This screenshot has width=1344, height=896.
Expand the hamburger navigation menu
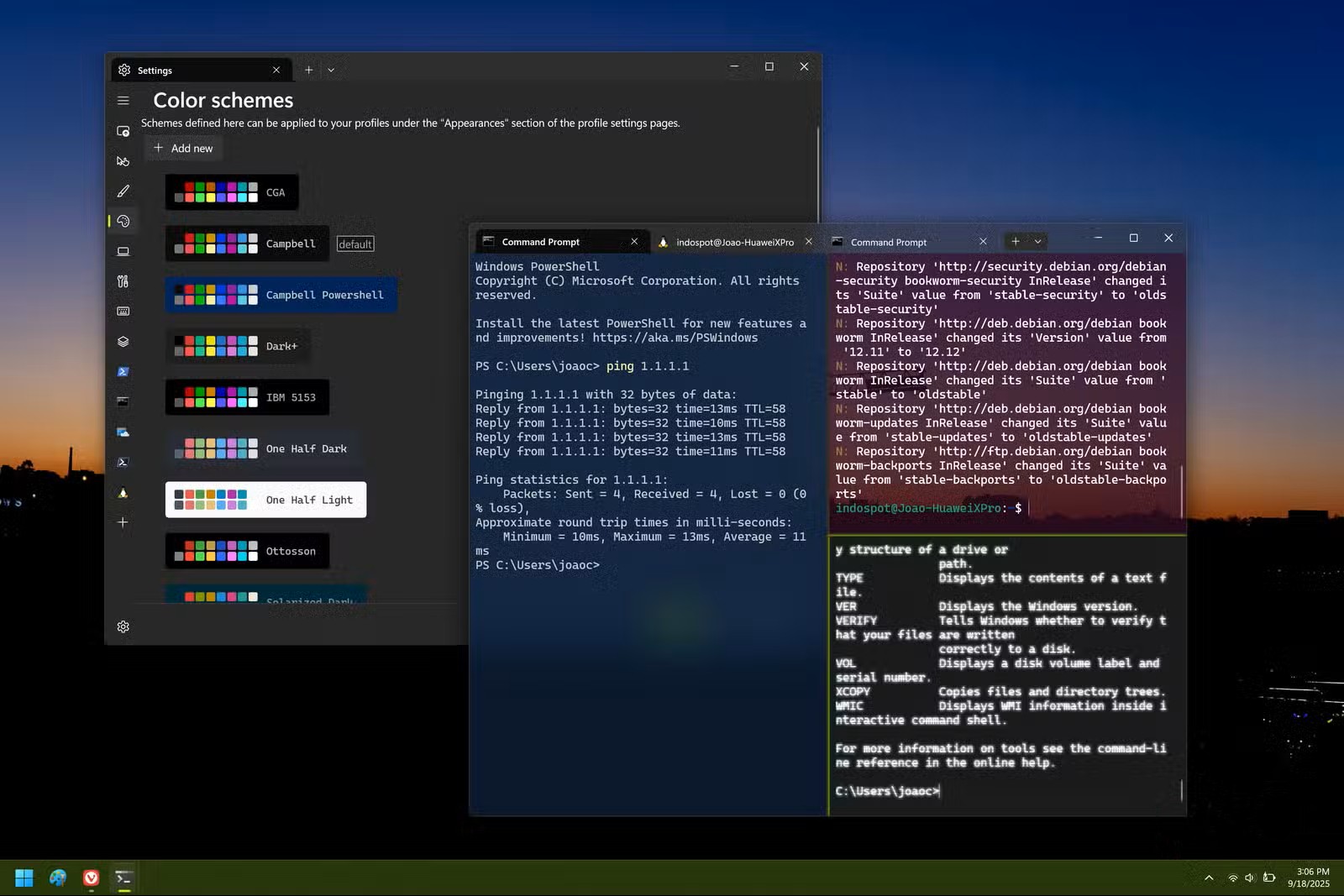pos(123,100)
